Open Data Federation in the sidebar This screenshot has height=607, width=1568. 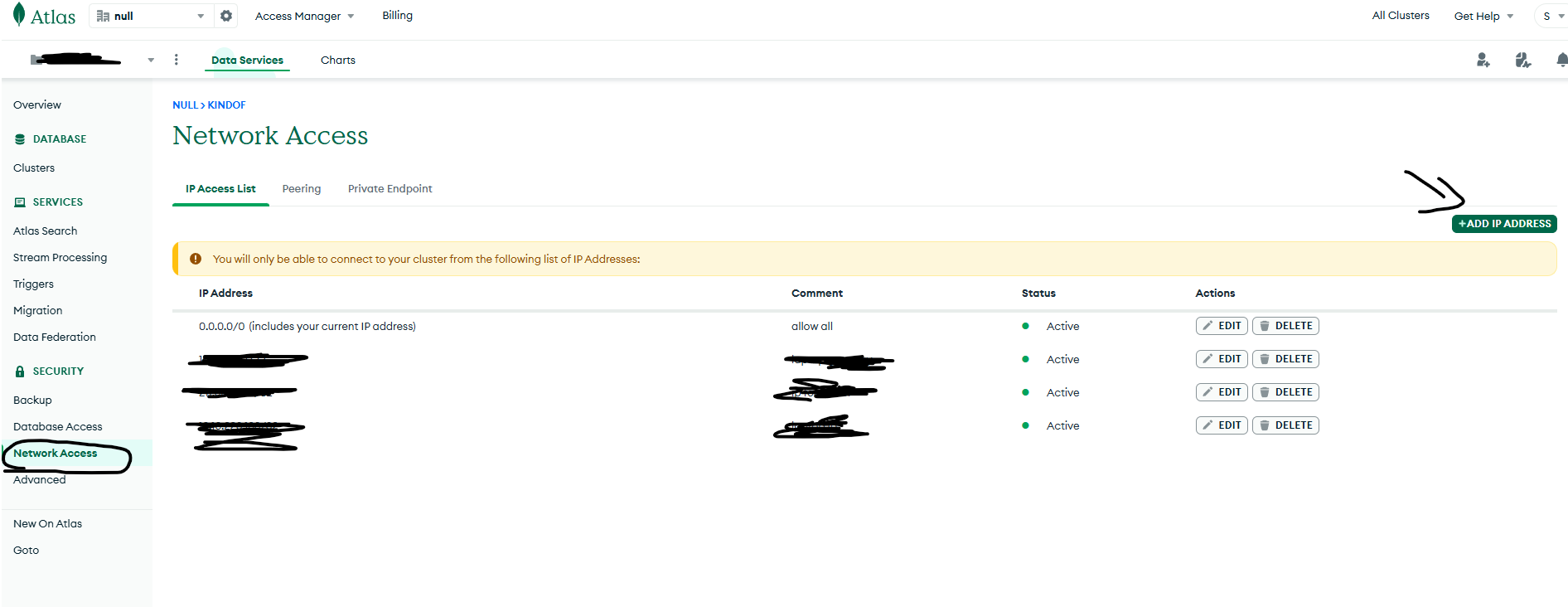(55, 337)
